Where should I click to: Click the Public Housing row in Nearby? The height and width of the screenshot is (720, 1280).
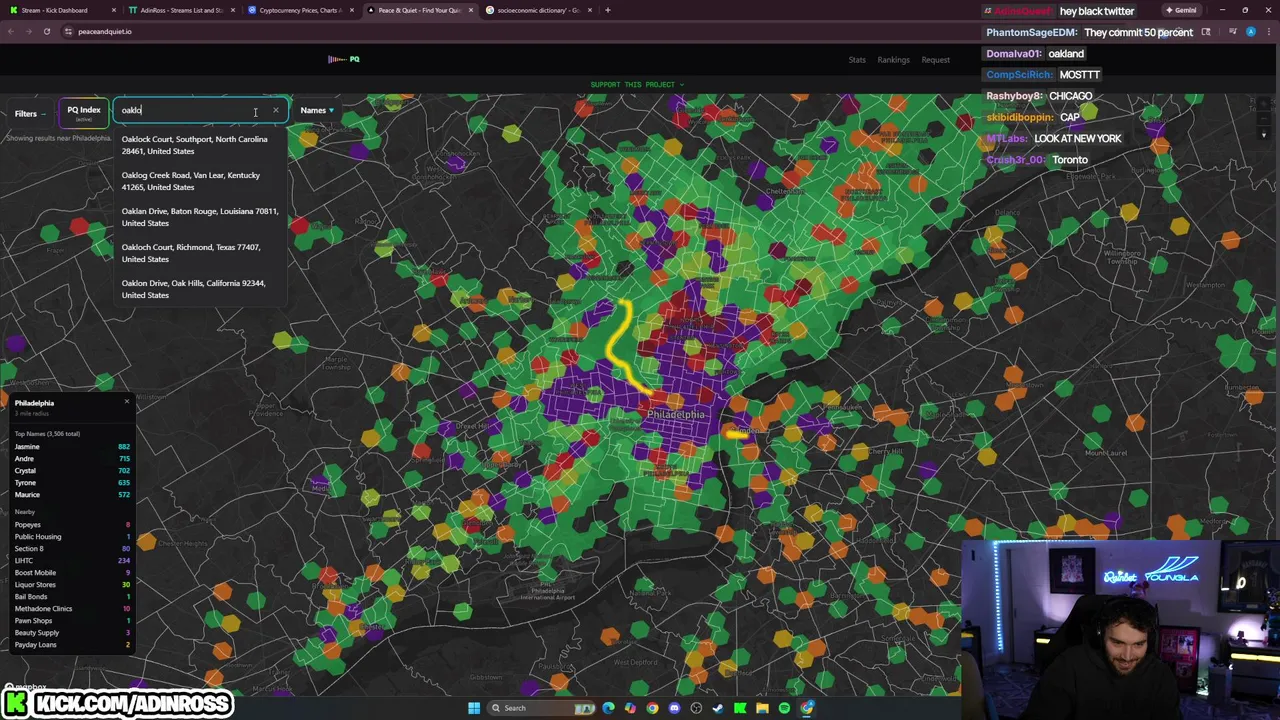coord(72,537)
